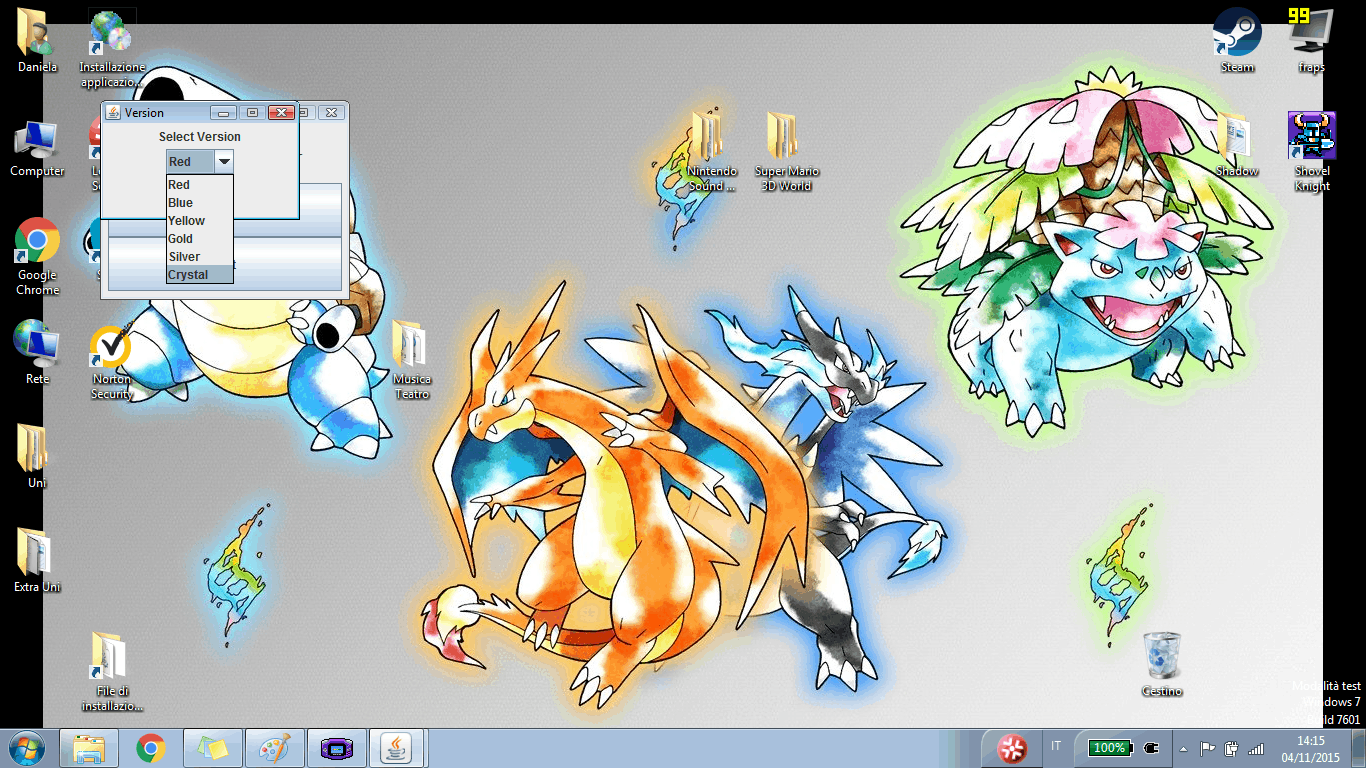Open the Nintendo Sound folder
1366x768 pixels.
click(711, 150)
